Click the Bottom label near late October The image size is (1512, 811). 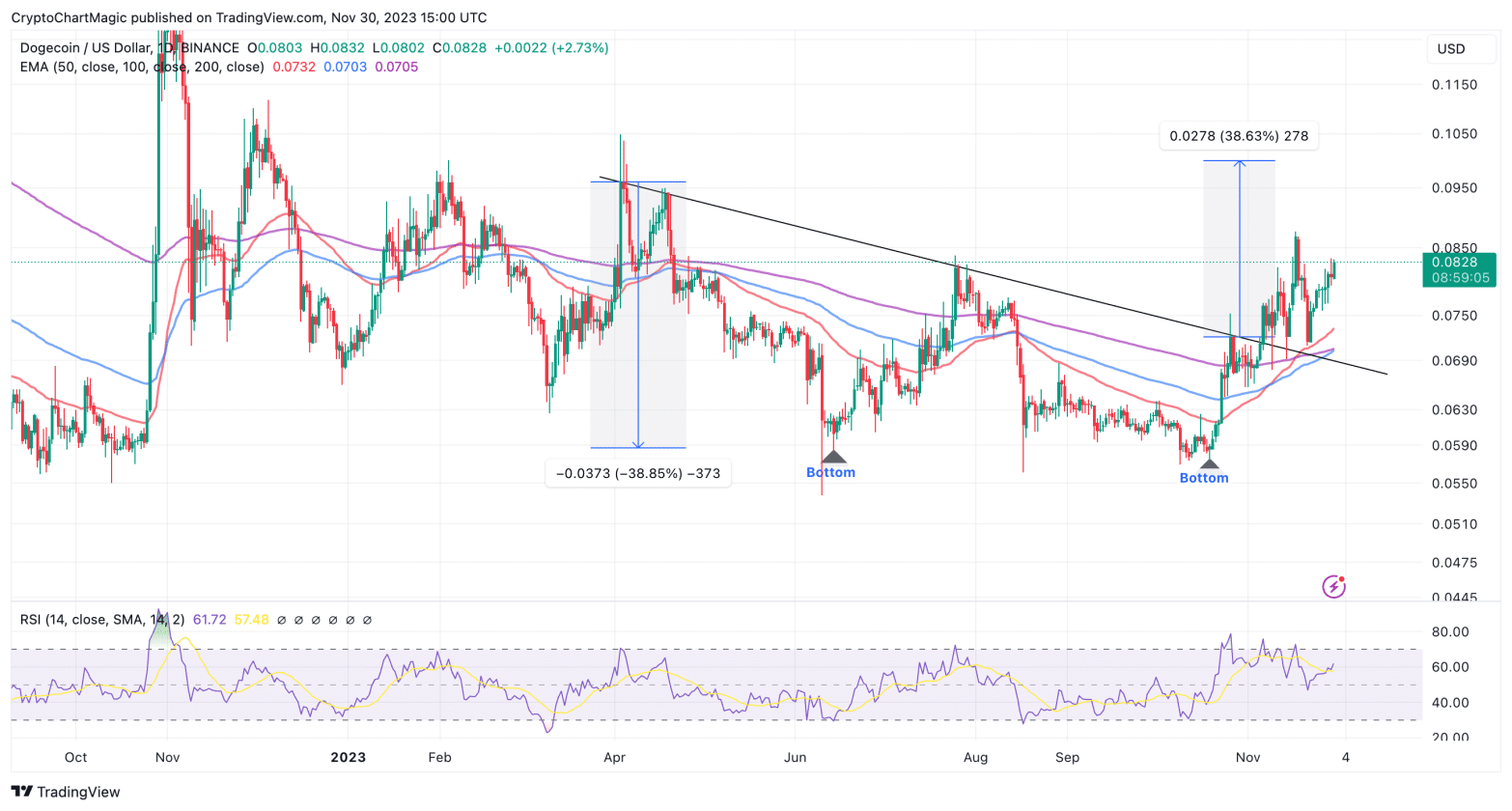[1204, 478]
